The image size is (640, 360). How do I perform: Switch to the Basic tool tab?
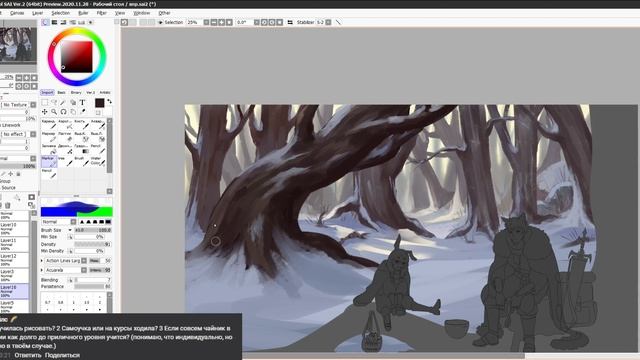(61, 93)
